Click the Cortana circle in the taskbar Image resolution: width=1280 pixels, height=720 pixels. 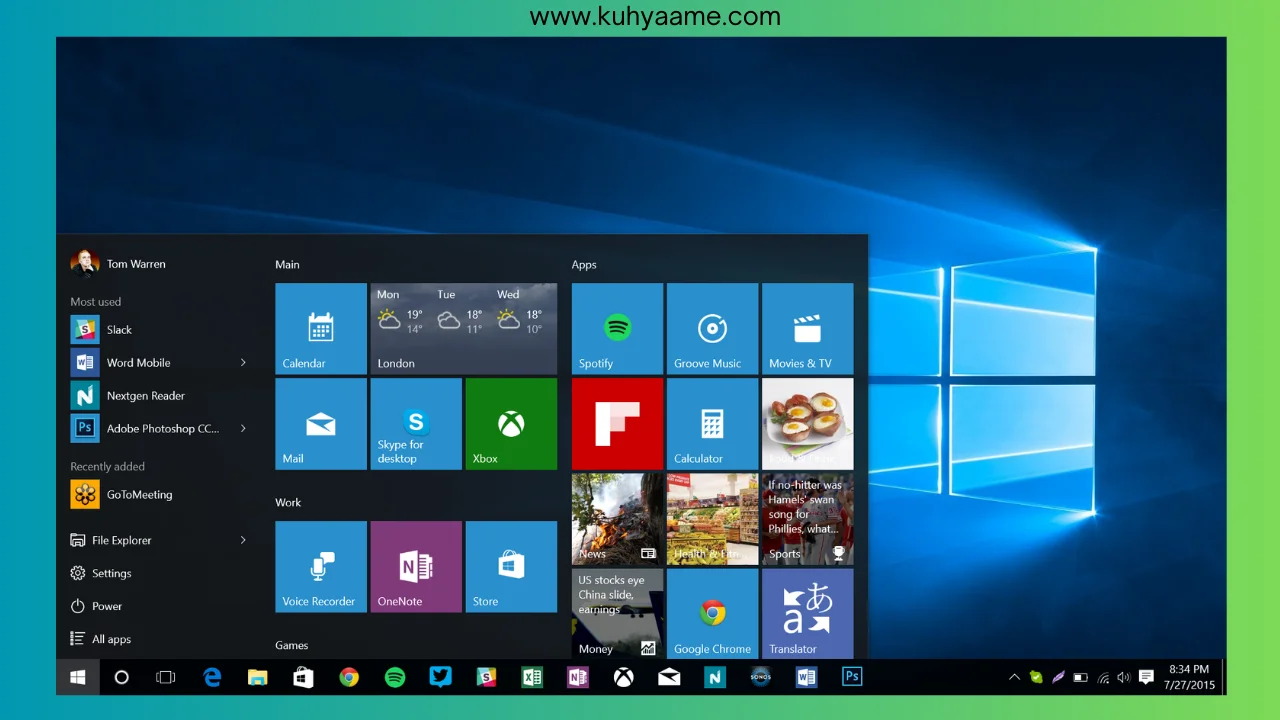121,677
